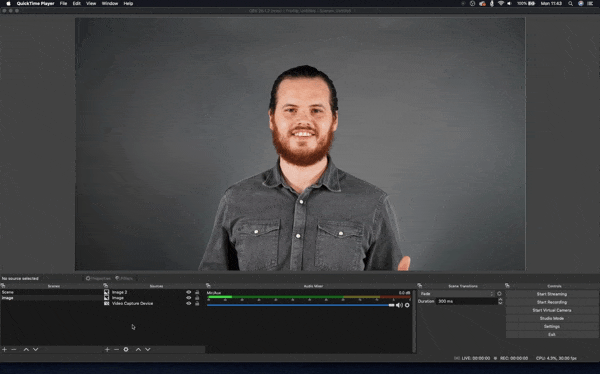Image resolution: width=600 pixels, height=374 pixels.
Task: Move source down in the Sources list
Action: (x=148, y=350)
